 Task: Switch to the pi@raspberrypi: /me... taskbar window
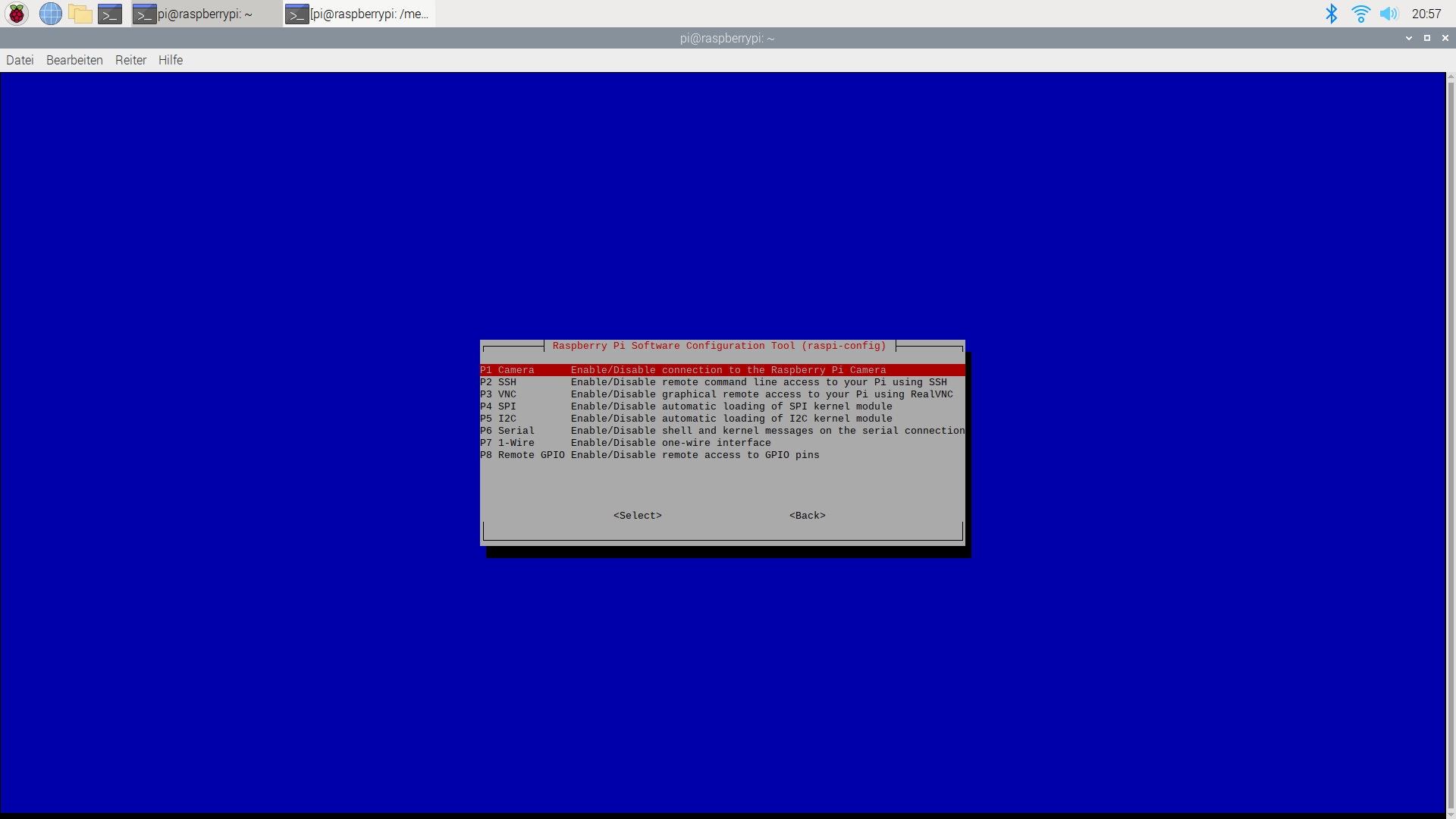(x=358, y=14)
